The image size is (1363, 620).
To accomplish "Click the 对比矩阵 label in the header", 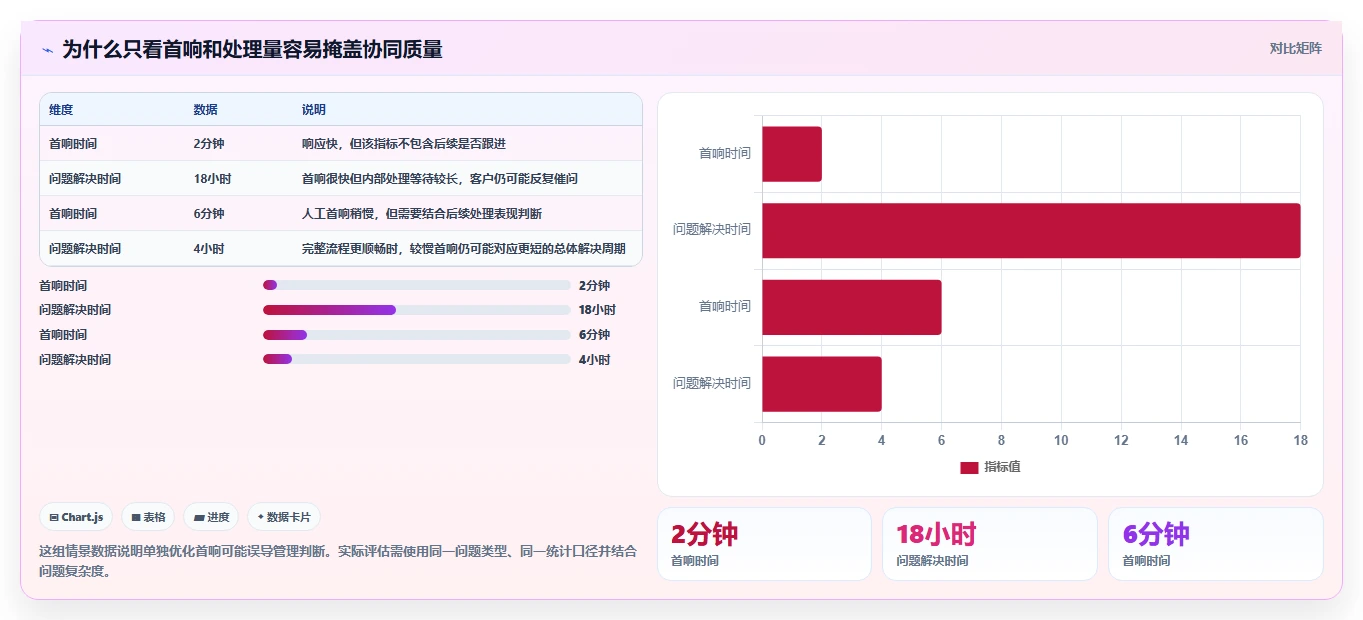I will click(1296, 48).
